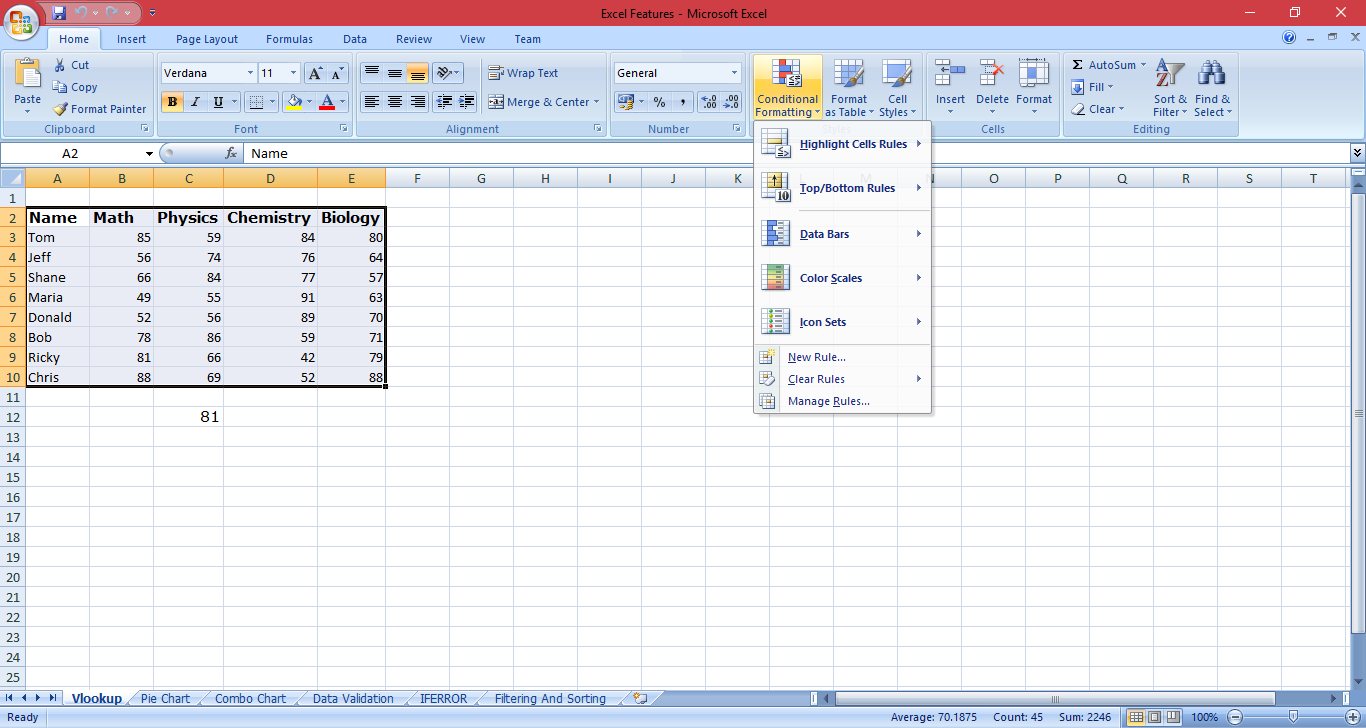Click the Delete cells icon
Image resolution: width=1366 pixels, height=728 pixels.
click(992, 74)
